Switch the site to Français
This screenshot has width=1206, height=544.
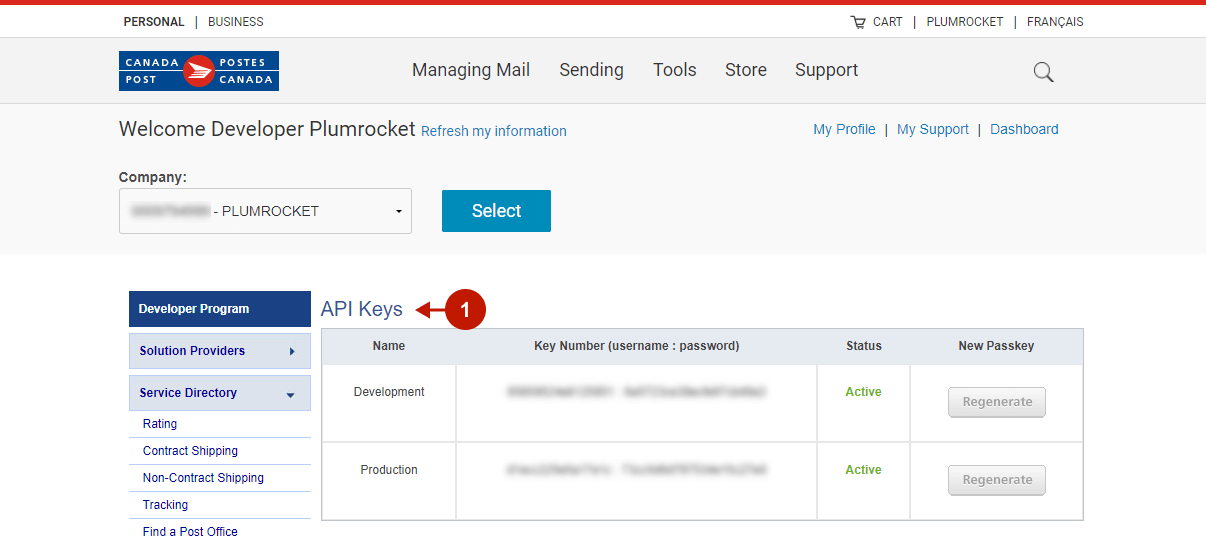click(x=1055, y=22)
